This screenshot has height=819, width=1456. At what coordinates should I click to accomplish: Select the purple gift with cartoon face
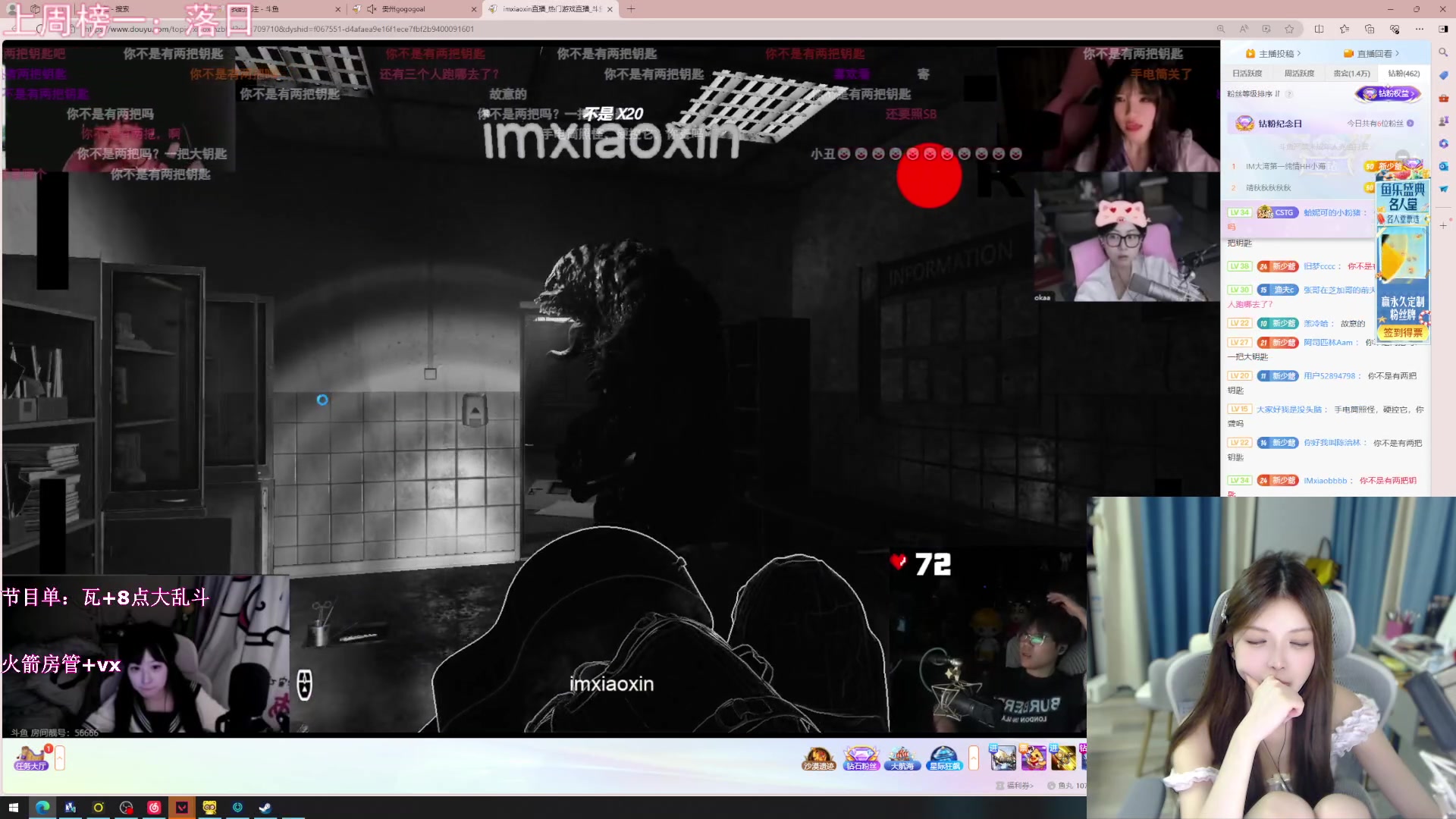point(1033,758)
